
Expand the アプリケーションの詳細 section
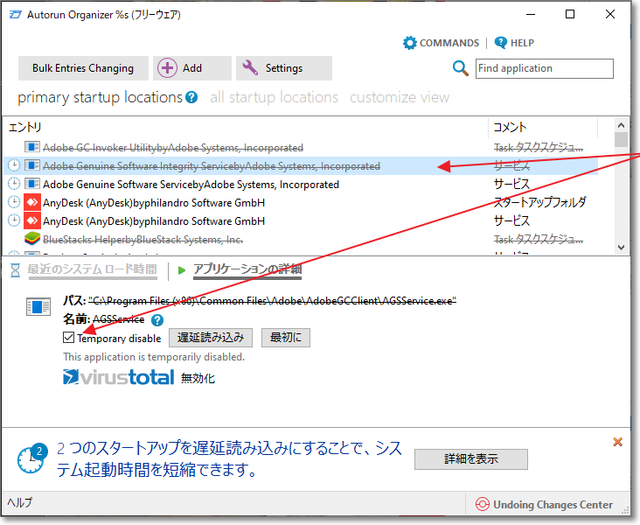click(246, 270)
